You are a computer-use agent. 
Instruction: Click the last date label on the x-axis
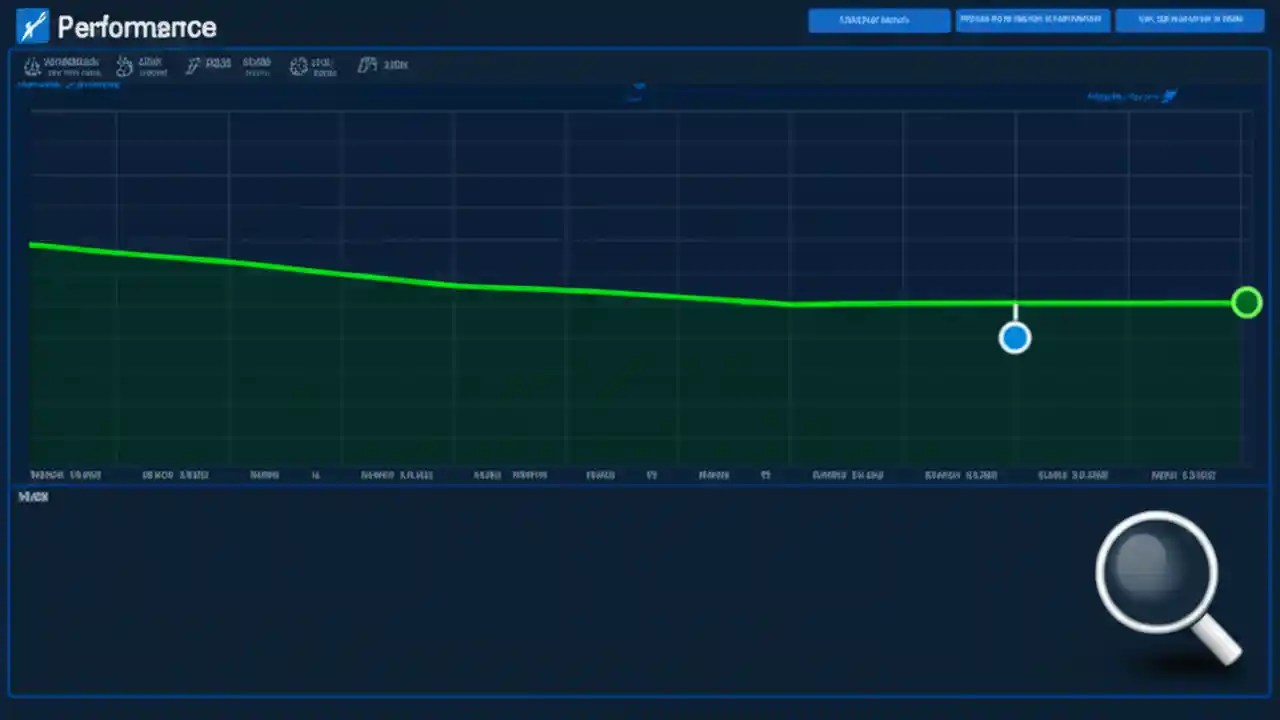click(1184, 474)
